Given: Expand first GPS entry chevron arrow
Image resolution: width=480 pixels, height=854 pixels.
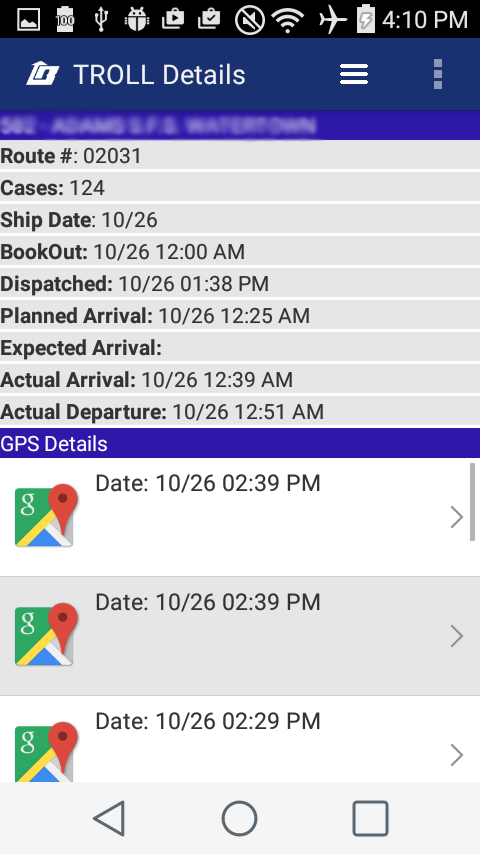Looking at the screenshot, I should click(457, 517).
